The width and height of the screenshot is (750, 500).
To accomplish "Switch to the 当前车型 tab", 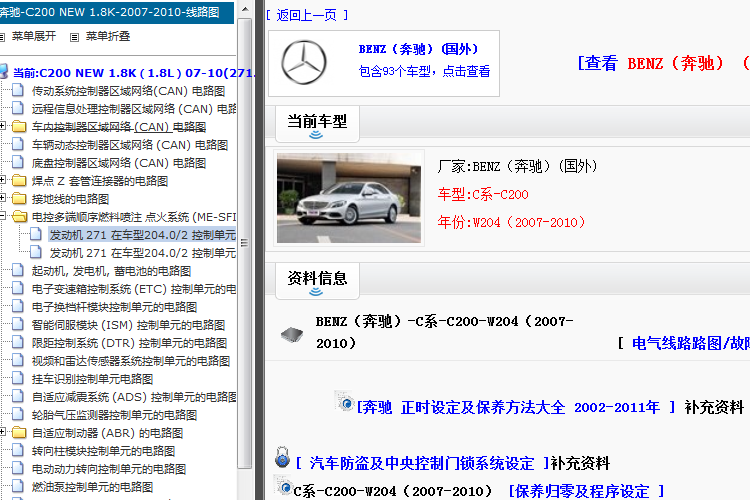I will (317, 124).
